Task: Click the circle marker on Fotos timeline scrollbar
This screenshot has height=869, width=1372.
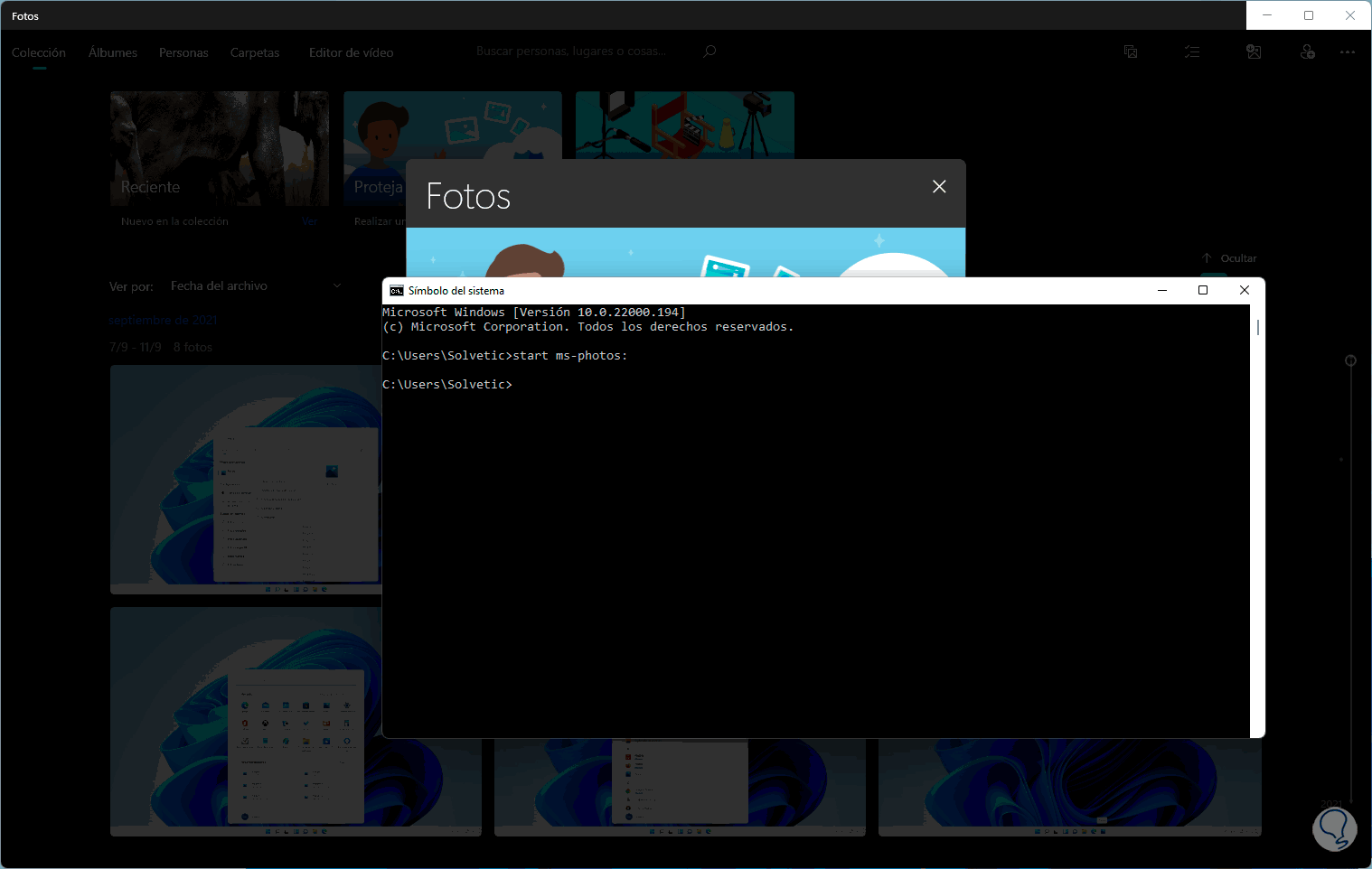Action: pyautogui.click(x=1350, y=360)
